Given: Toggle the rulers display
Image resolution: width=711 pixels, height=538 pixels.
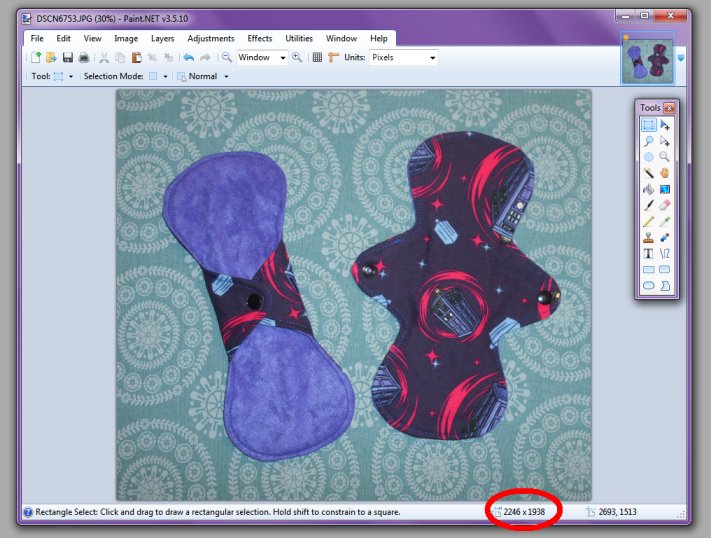Looking at the screenshot, I should [333, 58].
